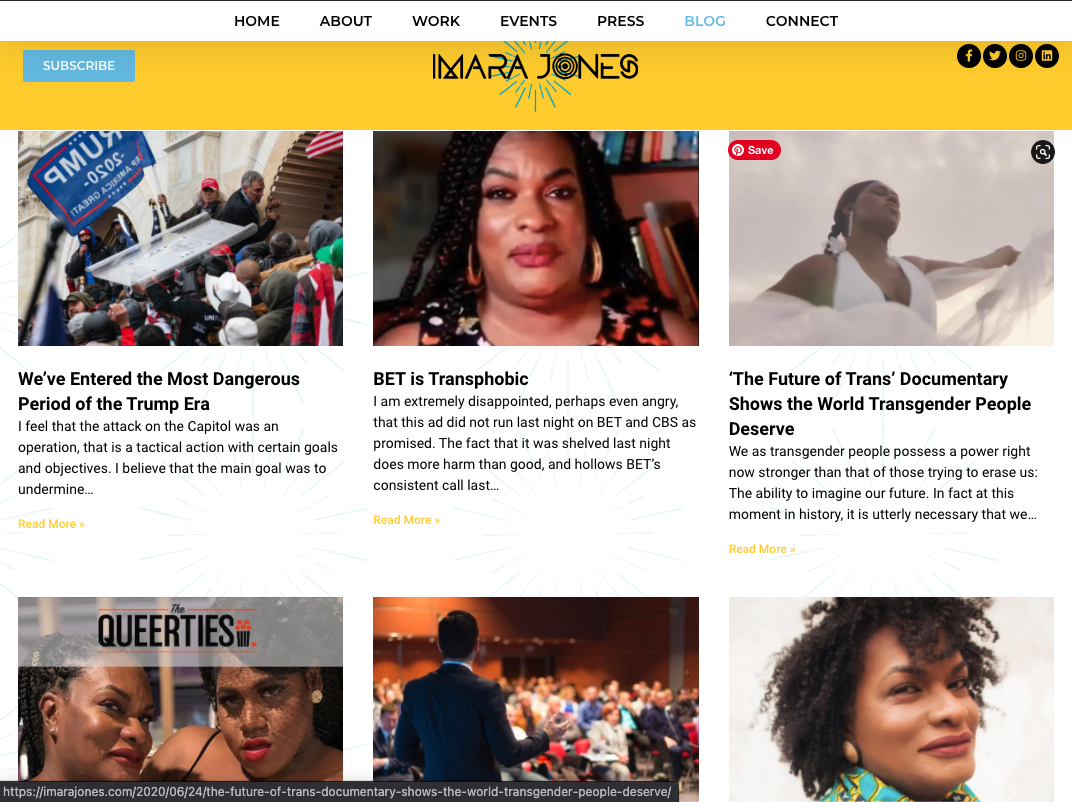Image resolution: width=1072 pixels, height=802 pixels.
Task: Open the Capitol riot article thumbnail
Action: click(180, 239)
